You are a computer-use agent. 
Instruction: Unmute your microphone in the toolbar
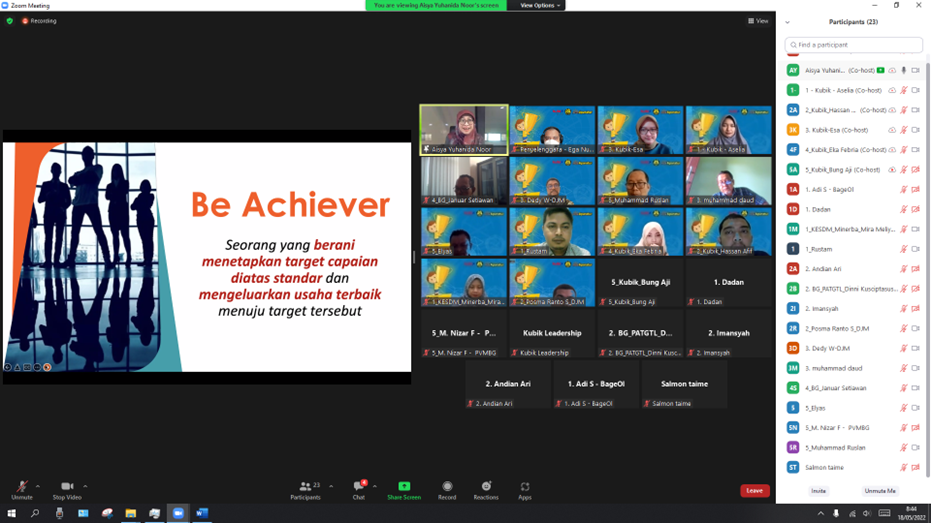click(x=22, y=490)
